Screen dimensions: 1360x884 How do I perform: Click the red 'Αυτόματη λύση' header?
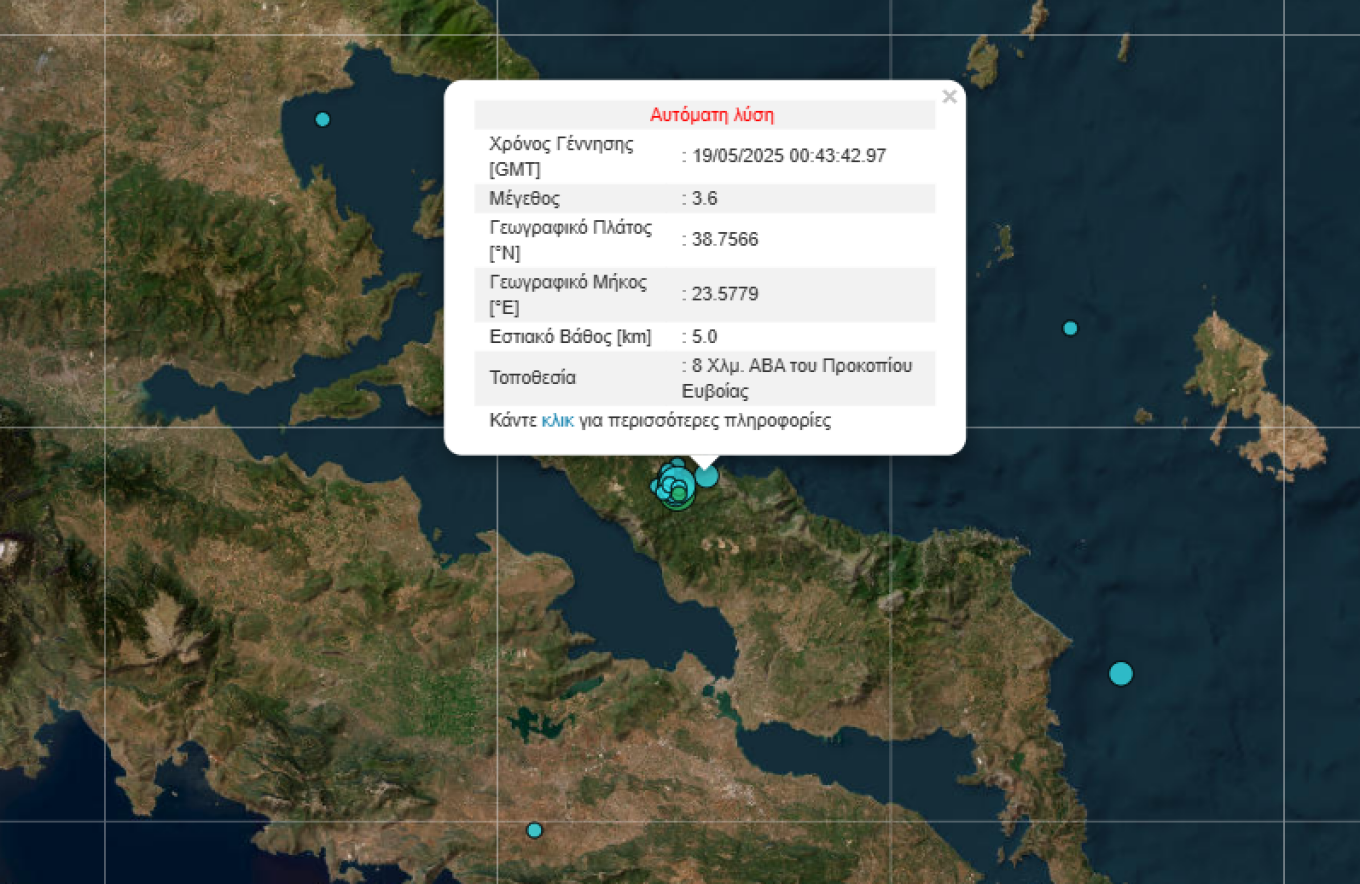click(711, 115)
